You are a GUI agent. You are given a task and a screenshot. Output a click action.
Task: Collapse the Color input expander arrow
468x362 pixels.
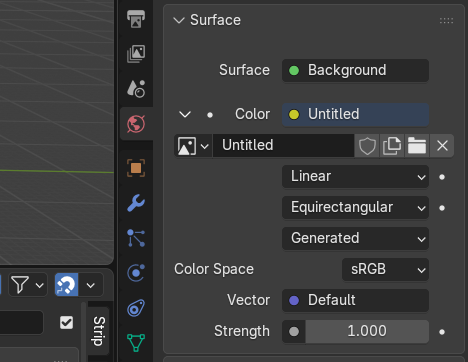pyautogui.click(x=185, y=115)
